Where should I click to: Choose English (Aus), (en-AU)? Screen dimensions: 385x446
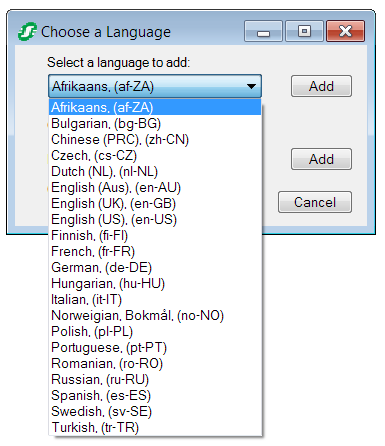tap(155, 188)
